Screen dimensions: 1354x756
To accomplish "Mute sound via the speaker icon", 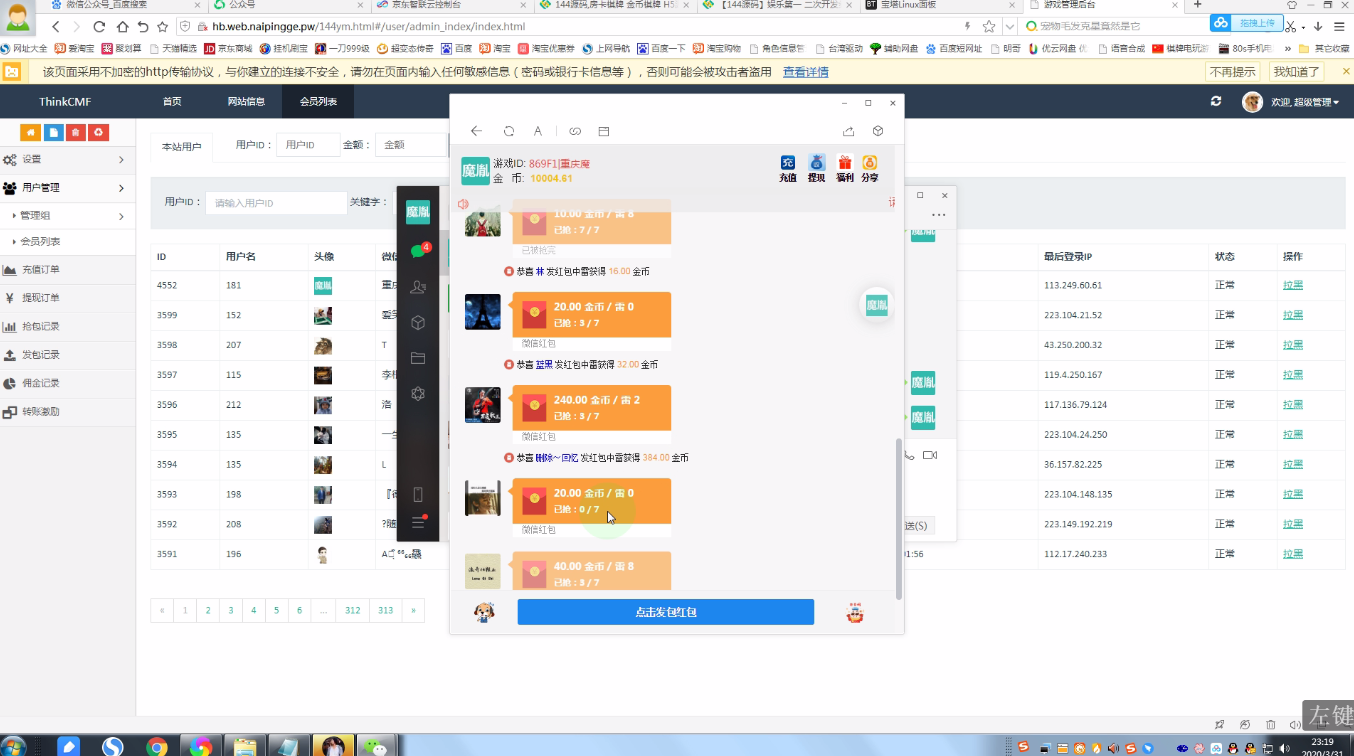I will click(x=463, y=204).
